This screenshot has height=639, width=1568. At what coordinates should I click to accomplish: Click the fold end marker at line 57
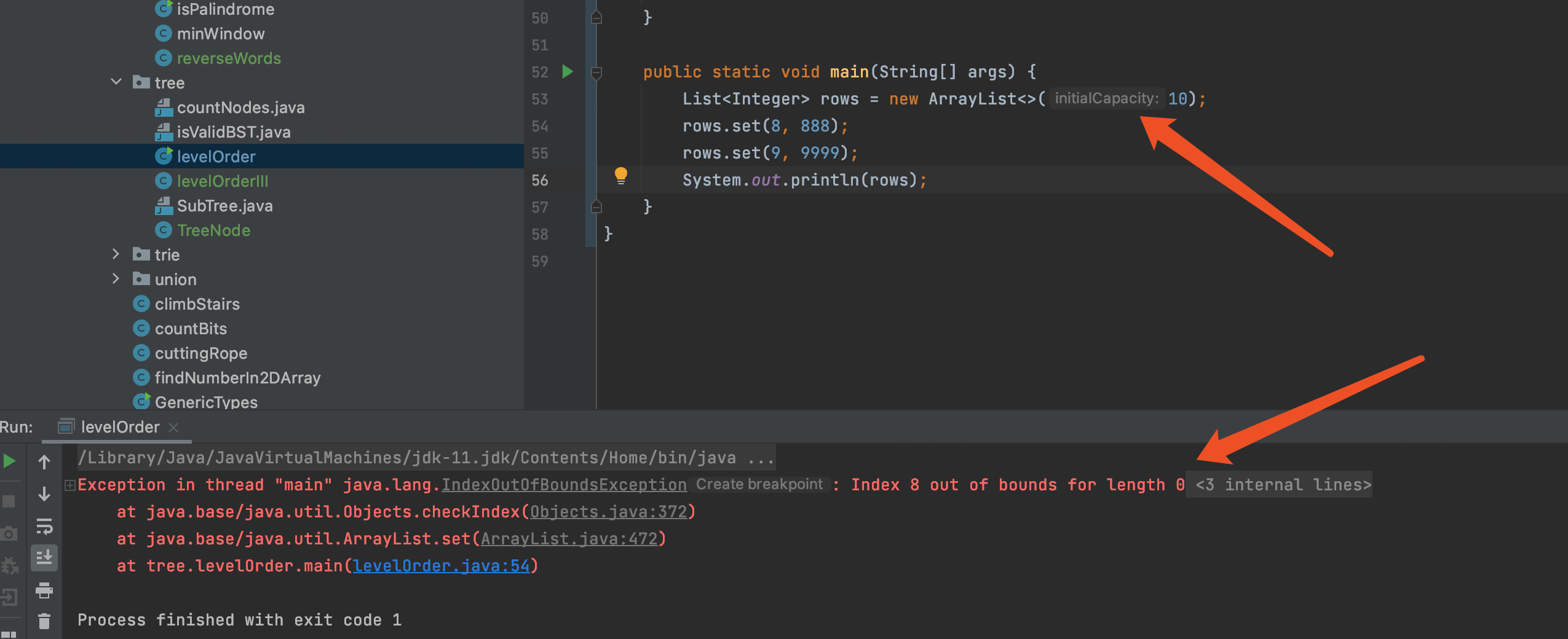[x=596, y=206]
